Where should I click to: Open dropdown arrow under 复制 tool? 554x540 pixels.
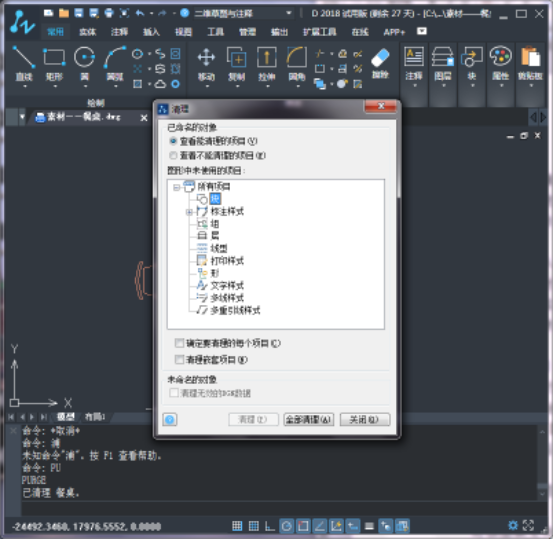click(x=237, y=86)
